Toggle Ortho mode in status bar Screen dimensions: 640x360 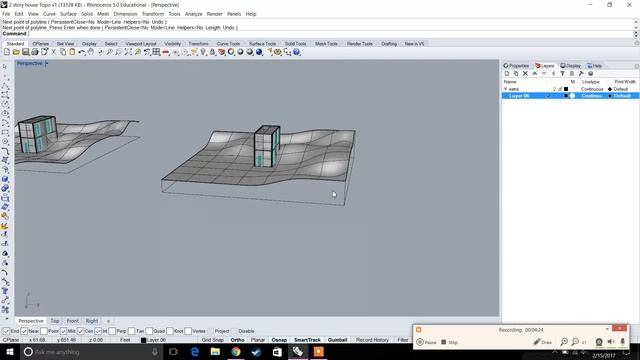(237, 340)
